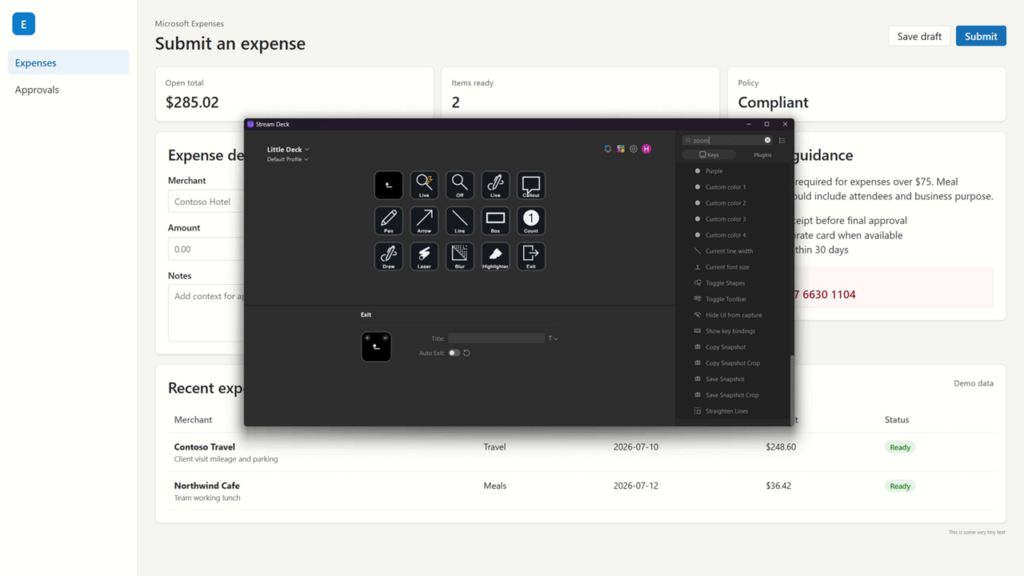Open Stream Deck notifications bell

point(608,149)
